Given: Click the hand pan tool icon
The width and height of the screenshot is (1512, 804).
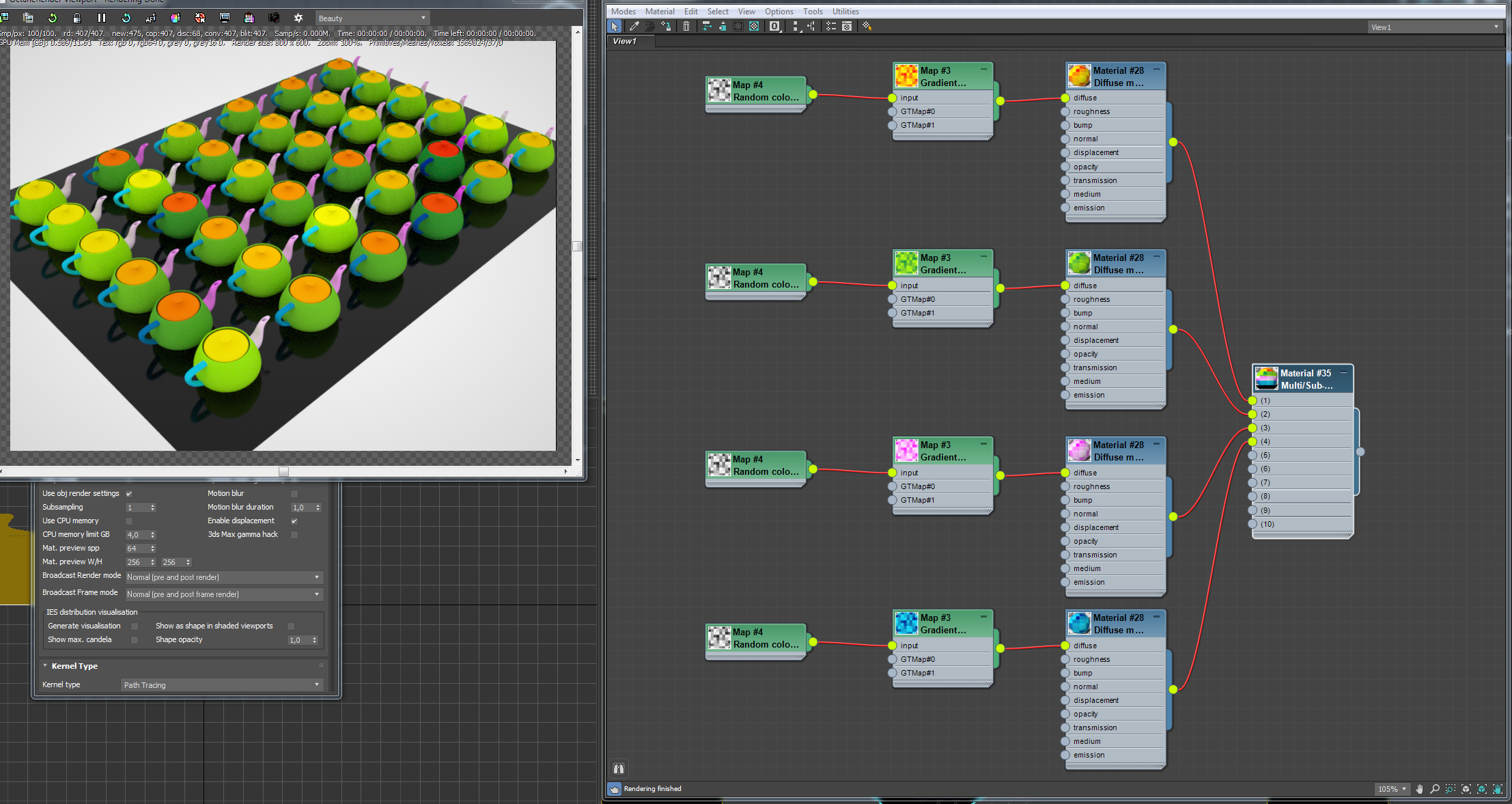Looking at the screenshot, I should tap(1420, 789).
